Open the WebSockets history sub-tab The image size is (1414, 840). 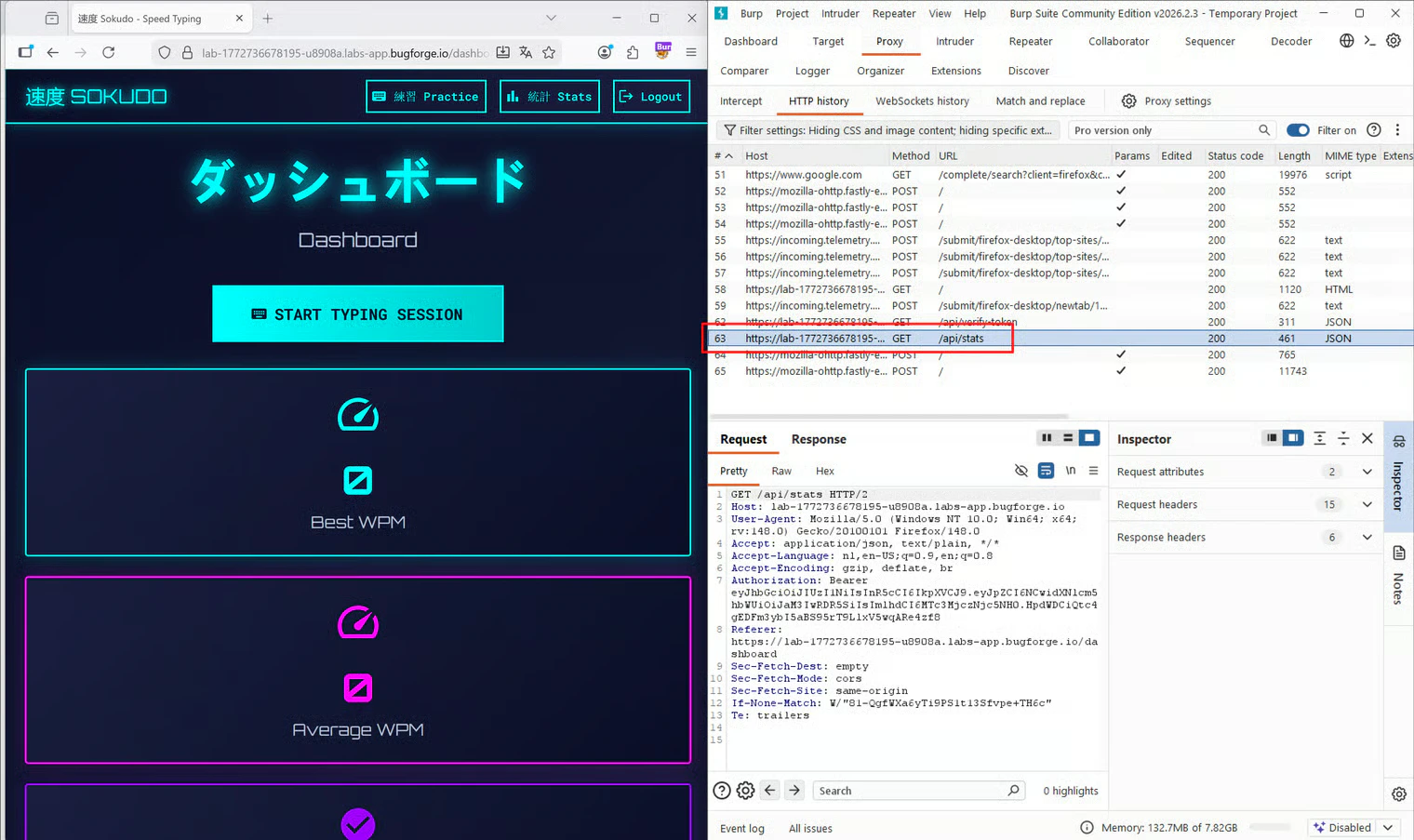pyautogui.click(x=922, y=100)
